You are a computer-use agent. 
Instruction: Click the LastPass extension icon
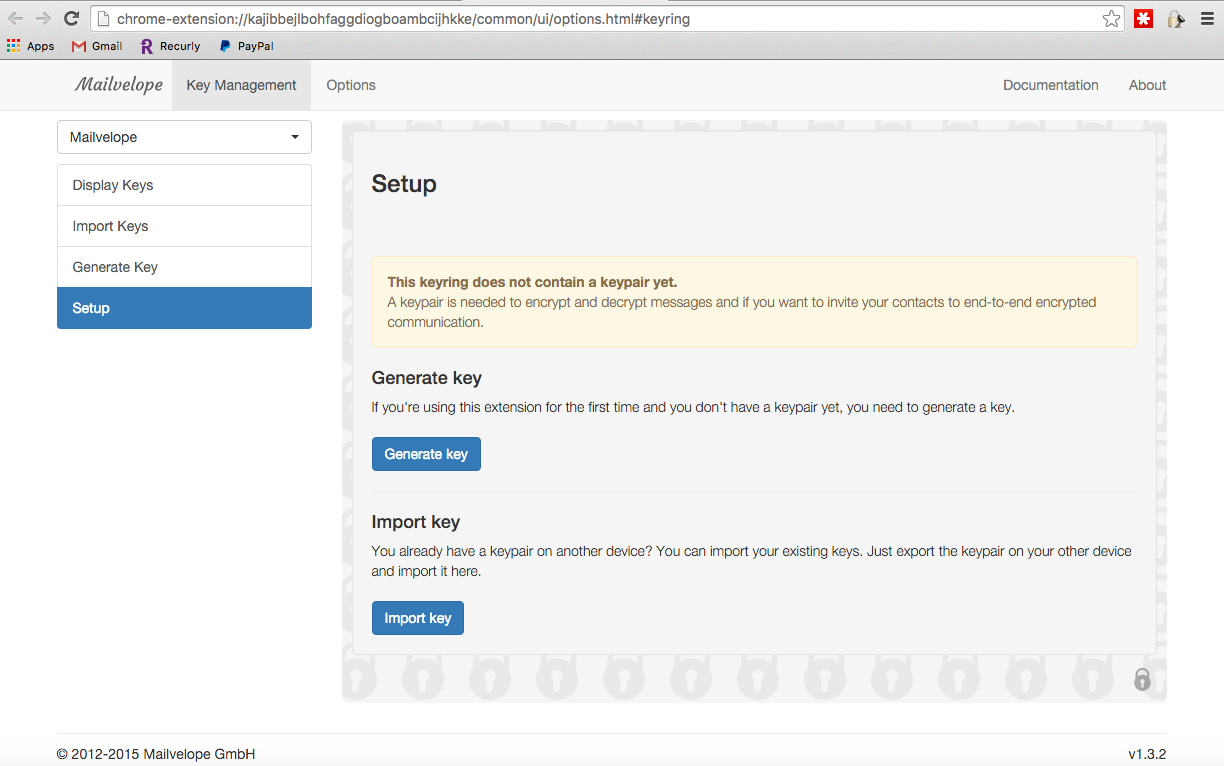coord(1143,18)
